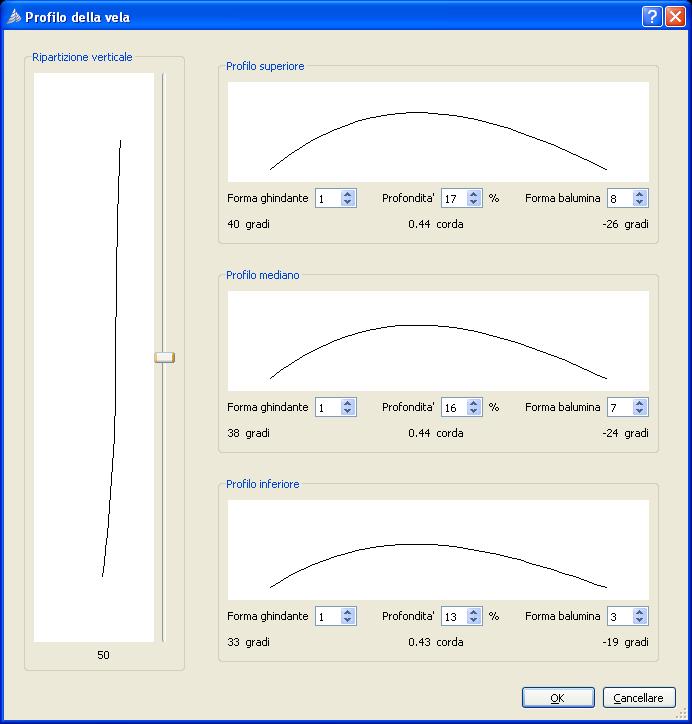The width and height of the screenshot is (692, 724).
Task: Click the sail application icon in title bar
Action: (12, 17)
